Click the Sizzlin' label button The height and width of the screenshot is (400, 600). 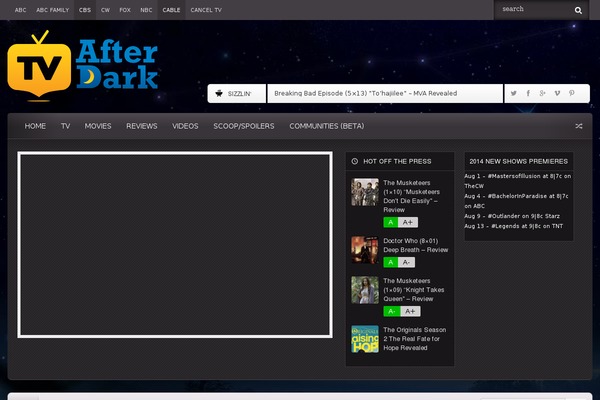click(236, 93)
